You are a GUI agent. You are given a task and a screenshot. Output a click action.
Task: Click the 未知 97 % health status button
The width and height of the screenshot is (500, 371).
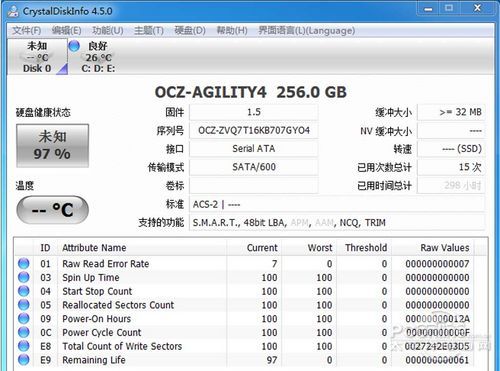(52, 146)
